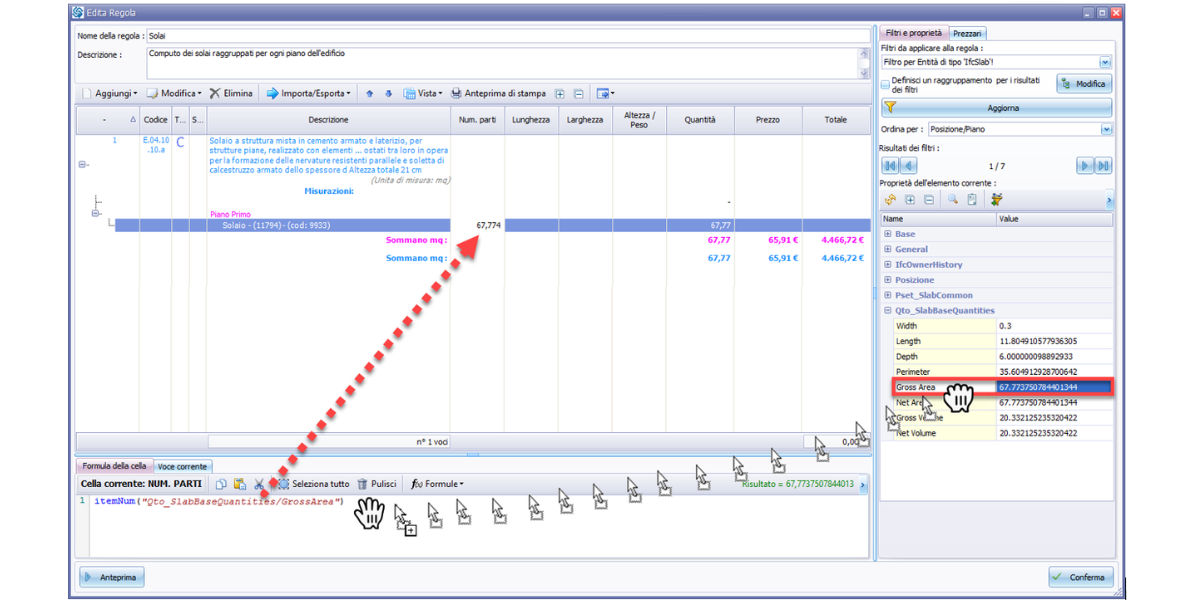Click the move item up arrow
Viewport: 1200px width, 600px height.
[370, 94]
